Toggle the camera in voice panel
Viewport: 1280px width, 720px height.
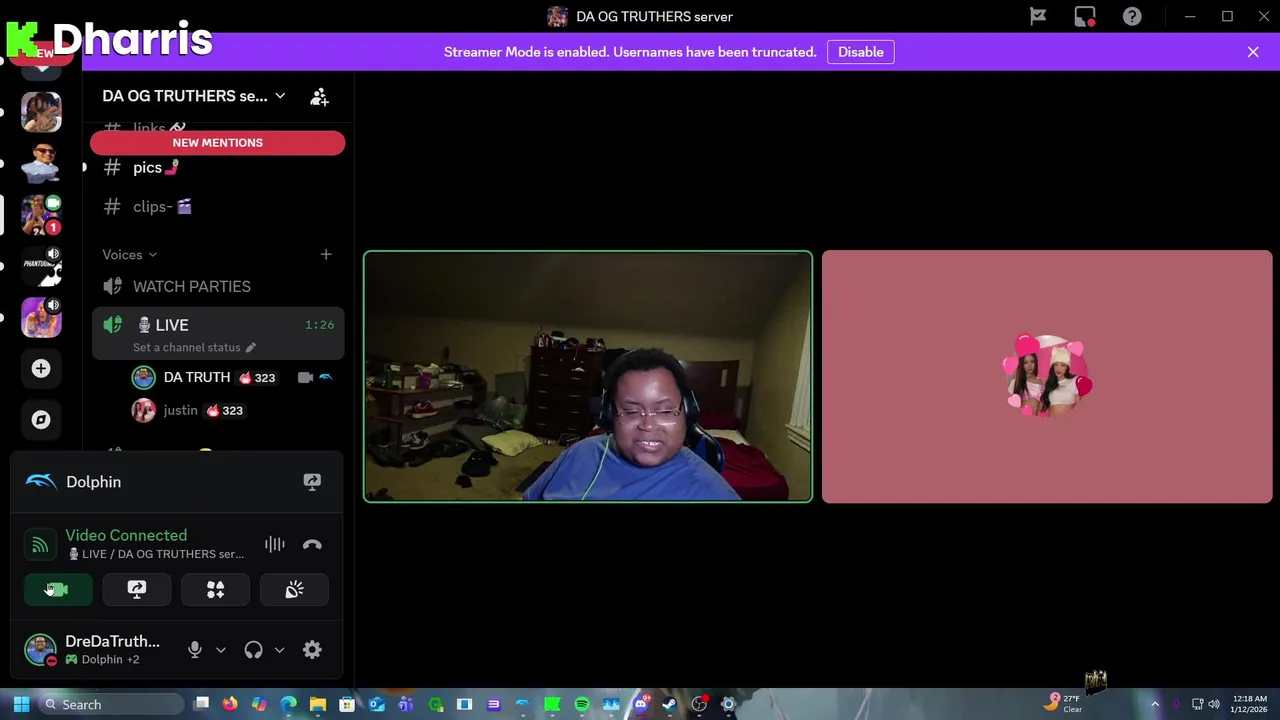tap(58, 590)
